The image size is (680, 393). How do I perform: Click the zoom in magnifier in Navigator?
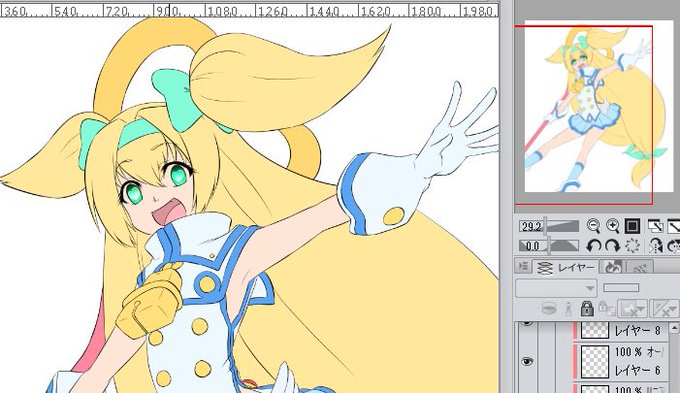click(x=612, y=226)
